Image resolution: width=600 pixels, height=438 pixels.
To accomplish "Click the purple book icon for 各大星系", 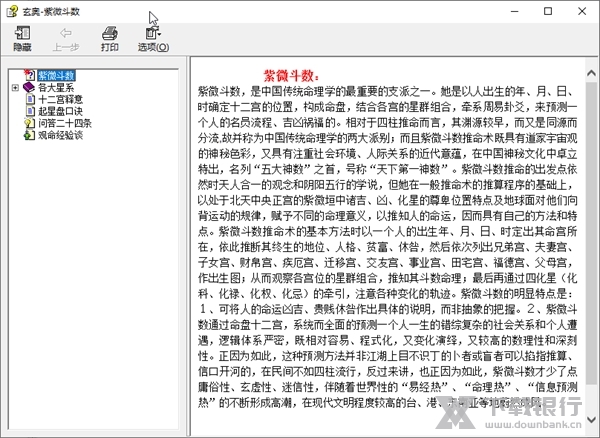I will point(29,88).
